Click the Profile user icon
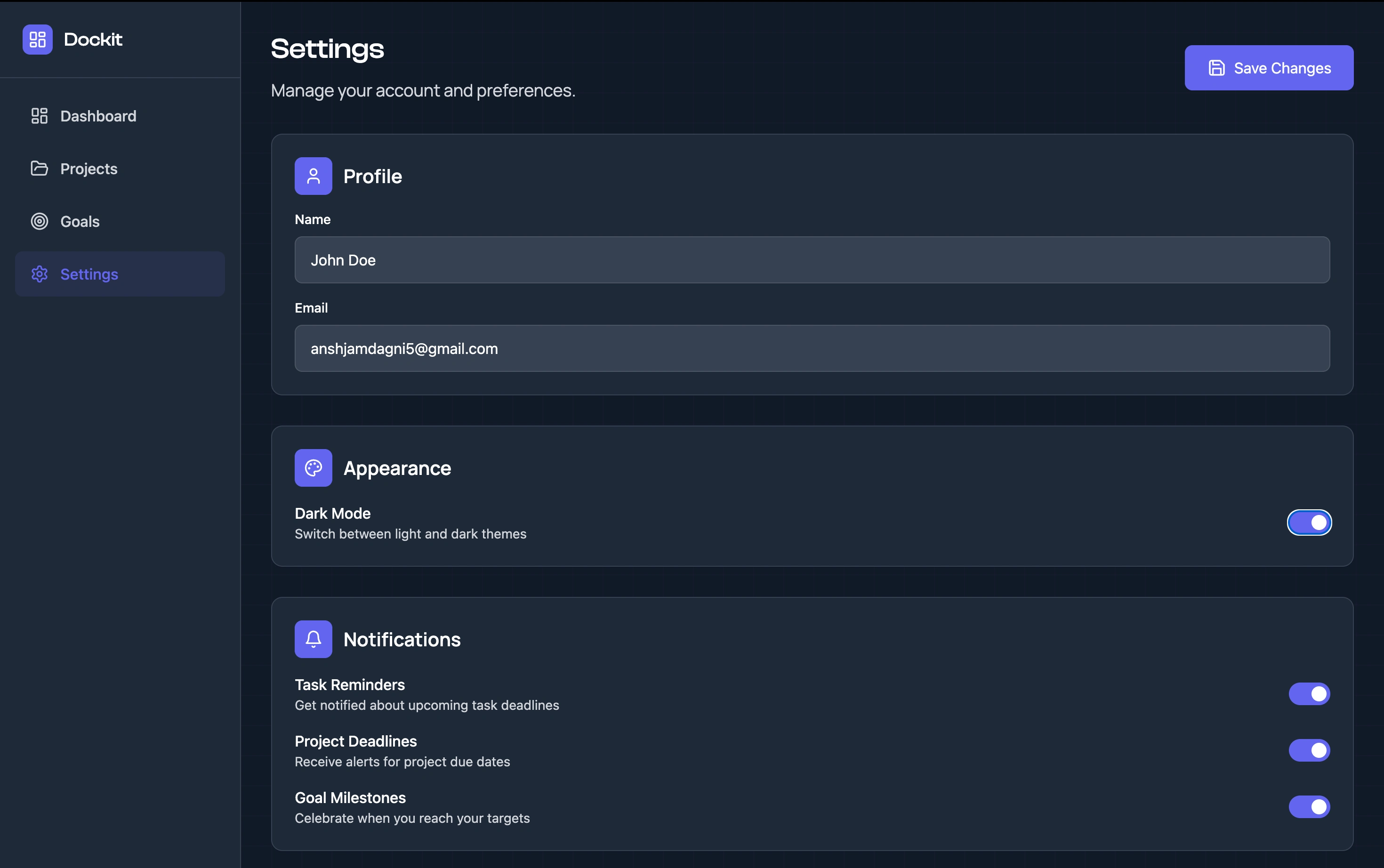1384x868 pixels. (314, 176)
